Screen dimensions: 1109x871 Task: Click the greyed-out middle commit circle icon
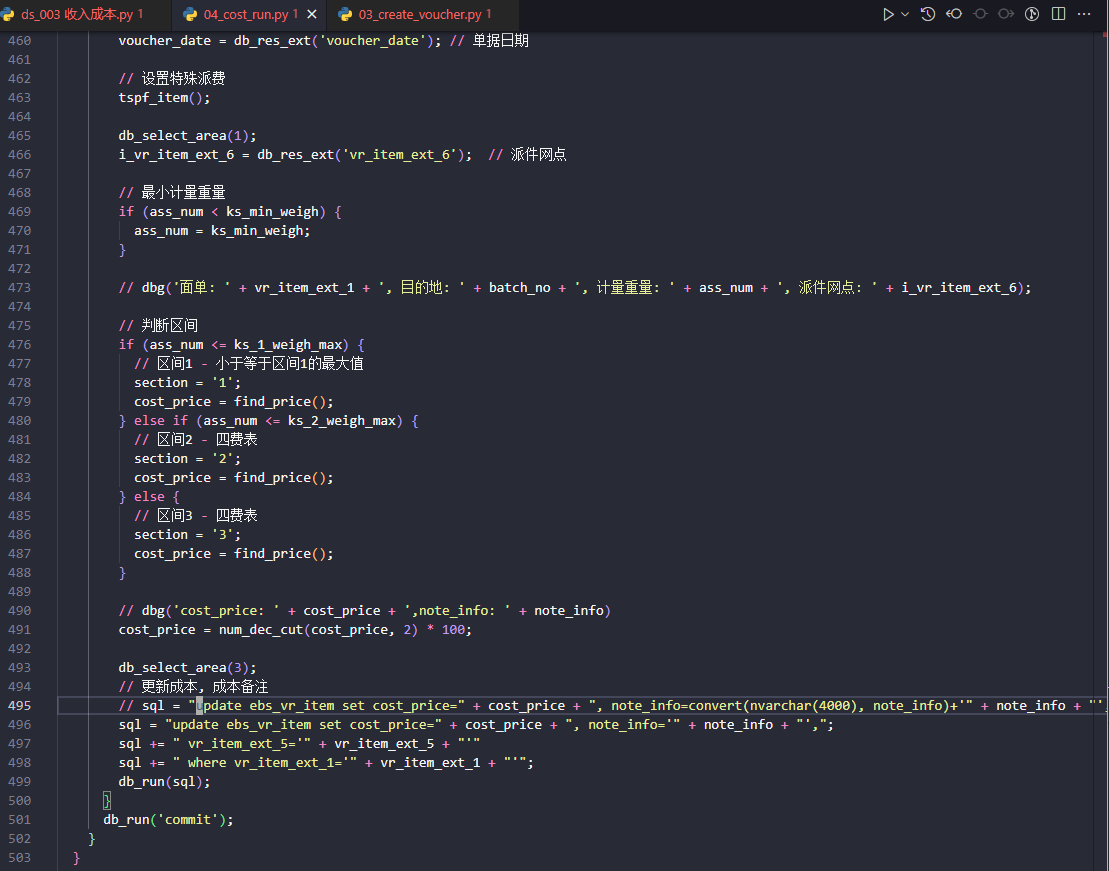980,14
